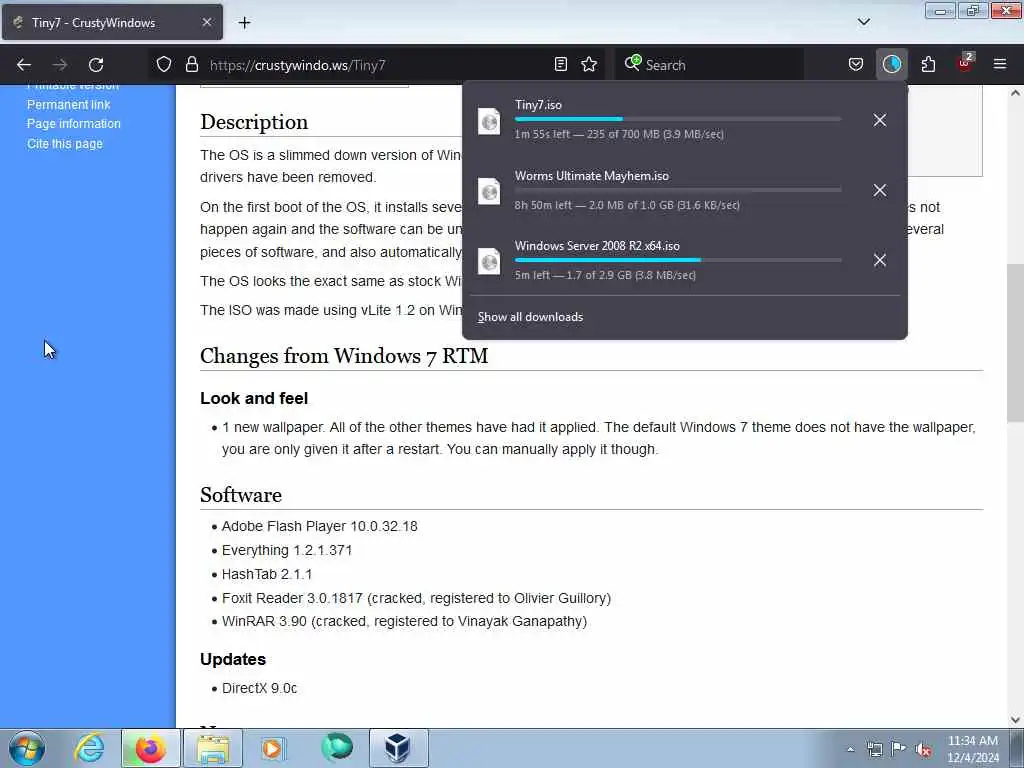
Task: Click the page vertical scrollbar thumb
Action: 1015,343
